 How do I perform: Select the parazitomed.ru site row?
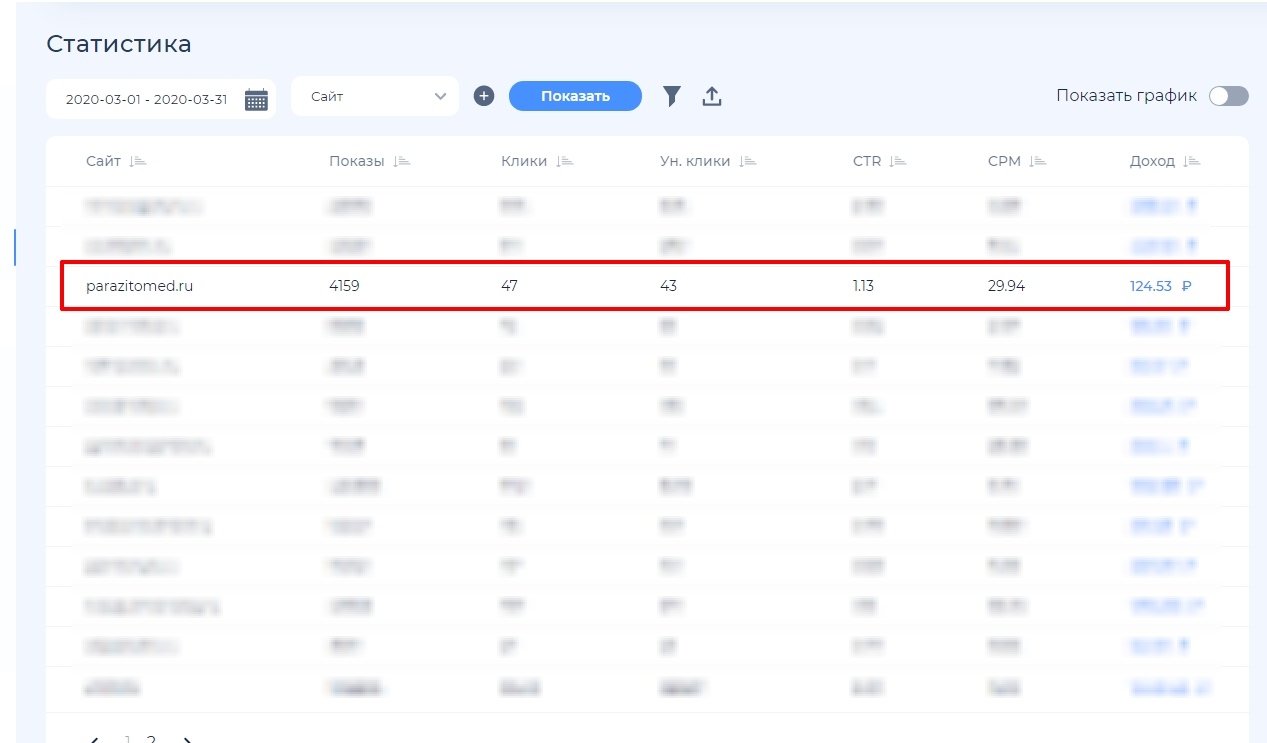tap(139, 286)
